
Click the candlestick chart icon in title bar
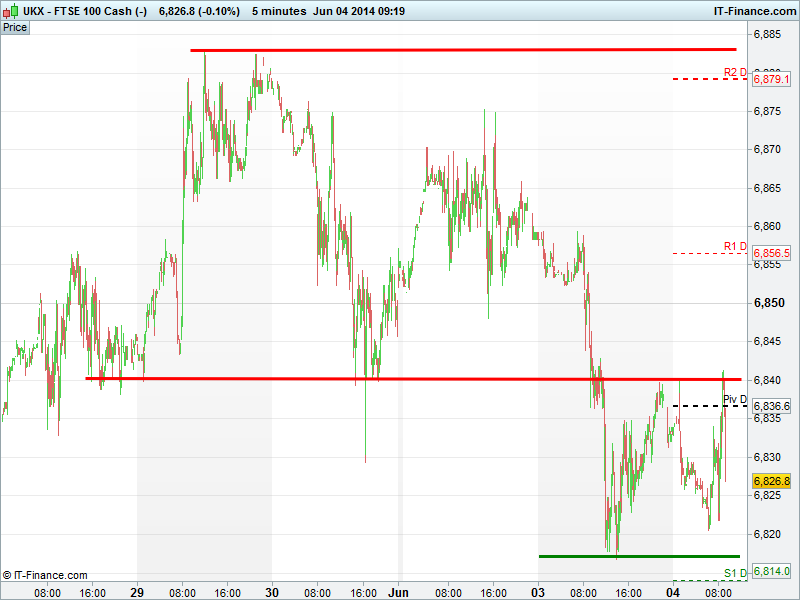click(9, 10)
